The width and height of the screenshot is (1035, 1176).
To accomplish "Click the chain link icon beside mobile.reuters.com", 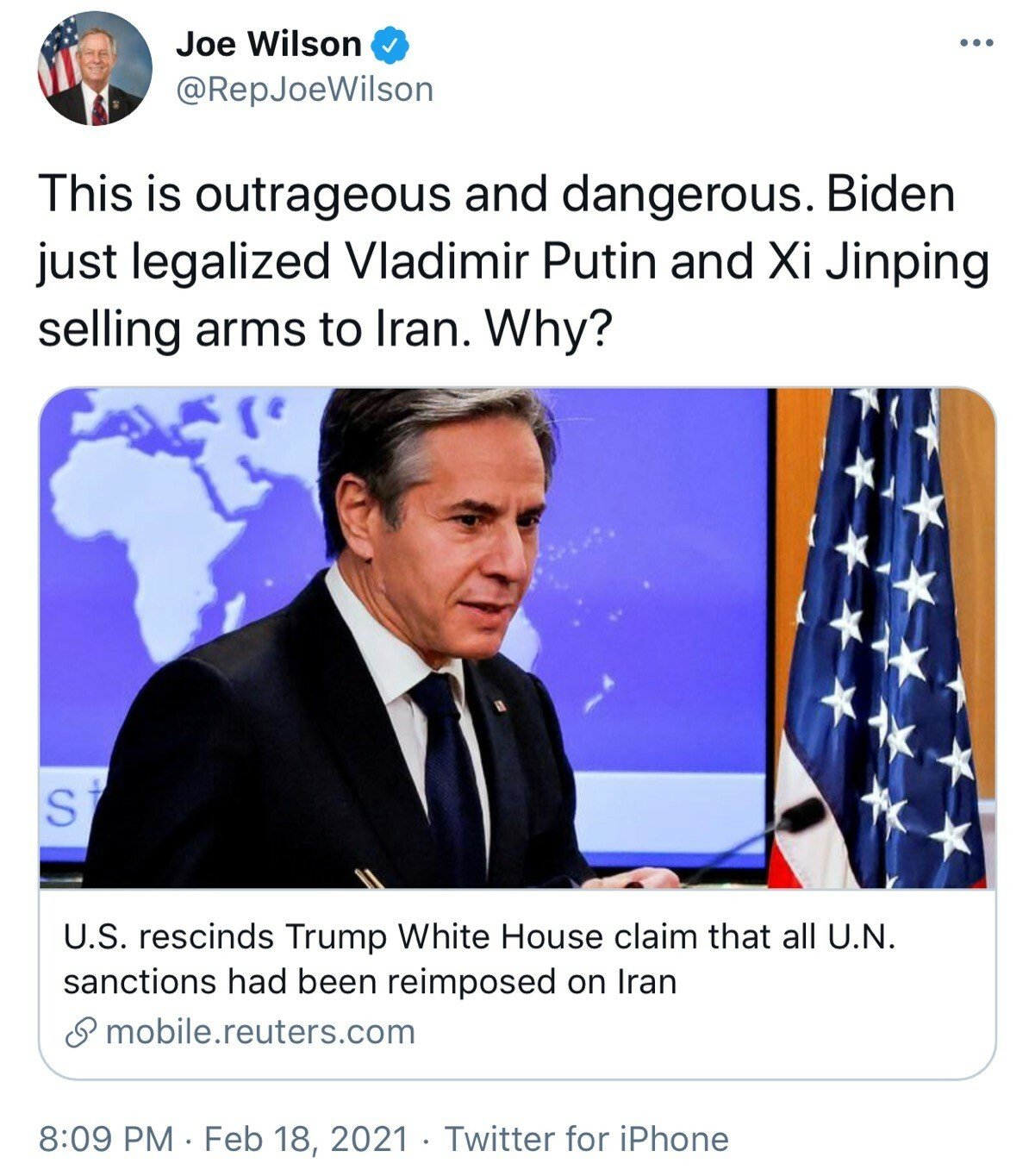I will tap(82, 1032).
